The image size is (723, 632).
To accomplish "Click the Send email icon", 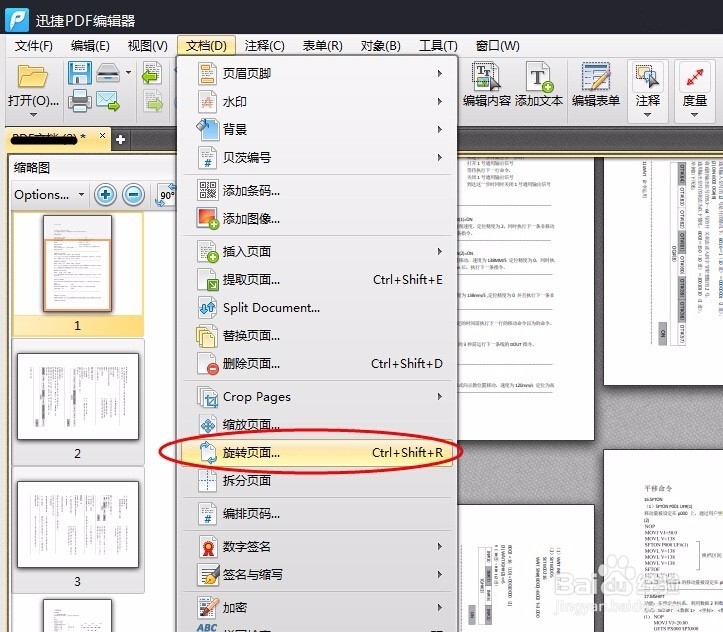I will (x=108, y=100).
